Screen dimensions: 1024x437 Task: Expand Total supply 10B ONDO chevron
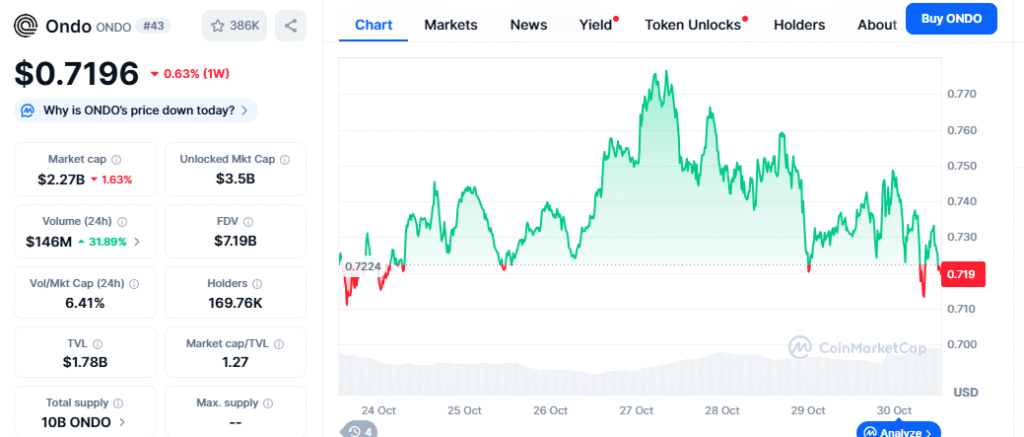(x=122, y=422)
